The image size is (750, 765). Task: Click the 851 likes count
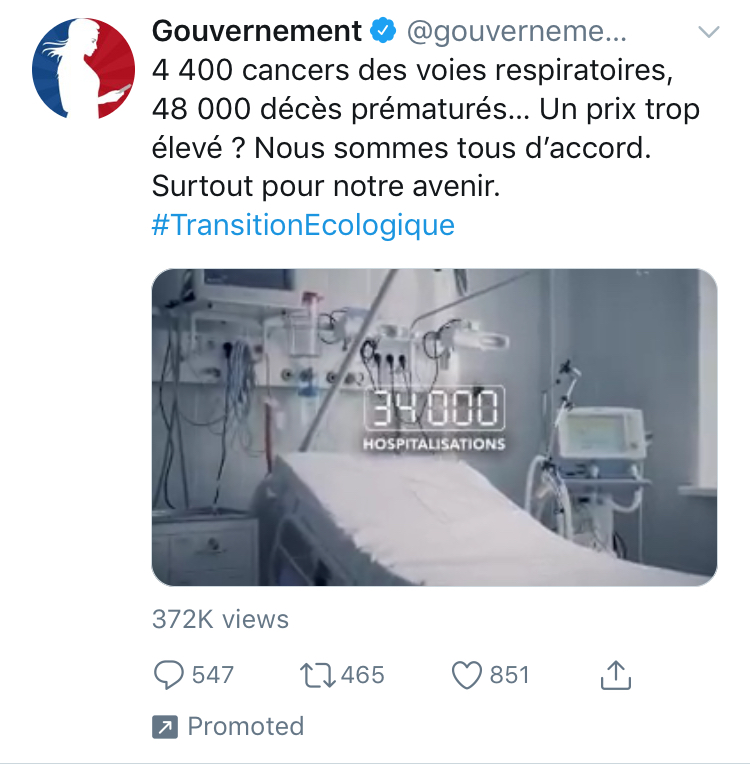point(509,675)
